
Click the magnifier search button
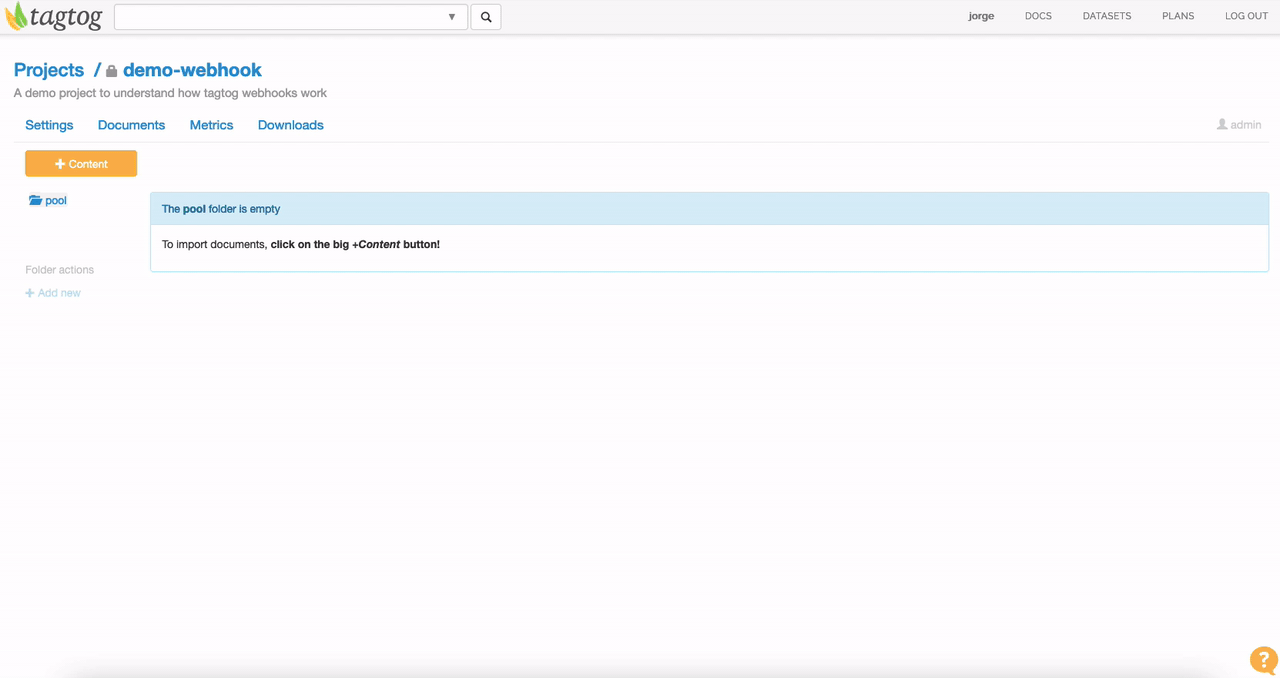click(x=486, y=17)
